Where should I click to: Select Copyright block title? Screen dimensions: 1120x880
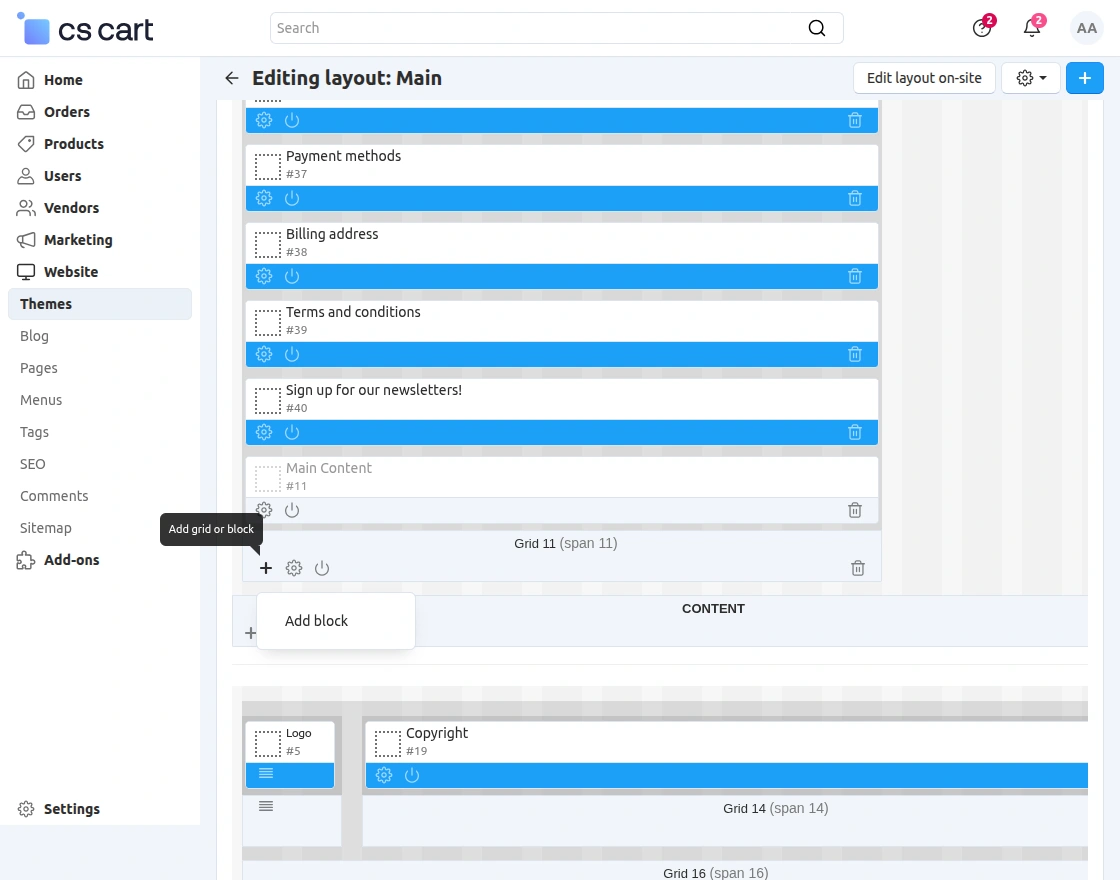[437, 733]
